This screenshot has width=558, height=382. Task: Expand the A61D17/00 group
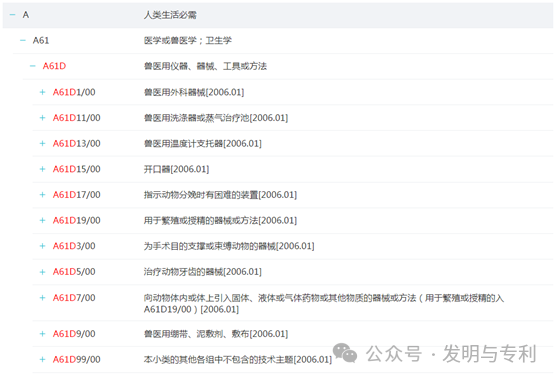tap(42, 195)
